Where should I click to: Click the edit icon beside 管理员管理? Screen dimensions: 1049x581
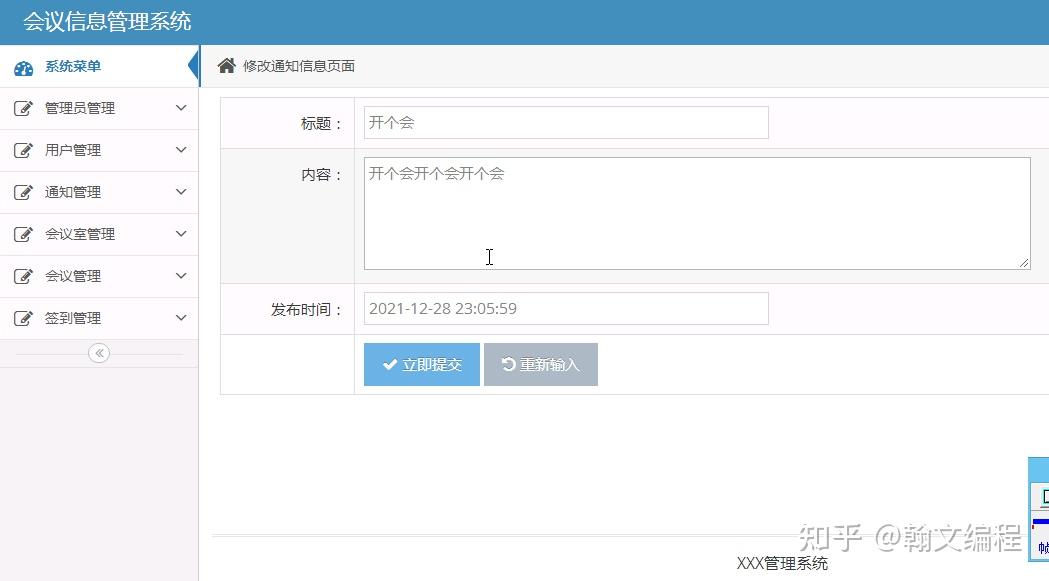(x=25, y=108)
